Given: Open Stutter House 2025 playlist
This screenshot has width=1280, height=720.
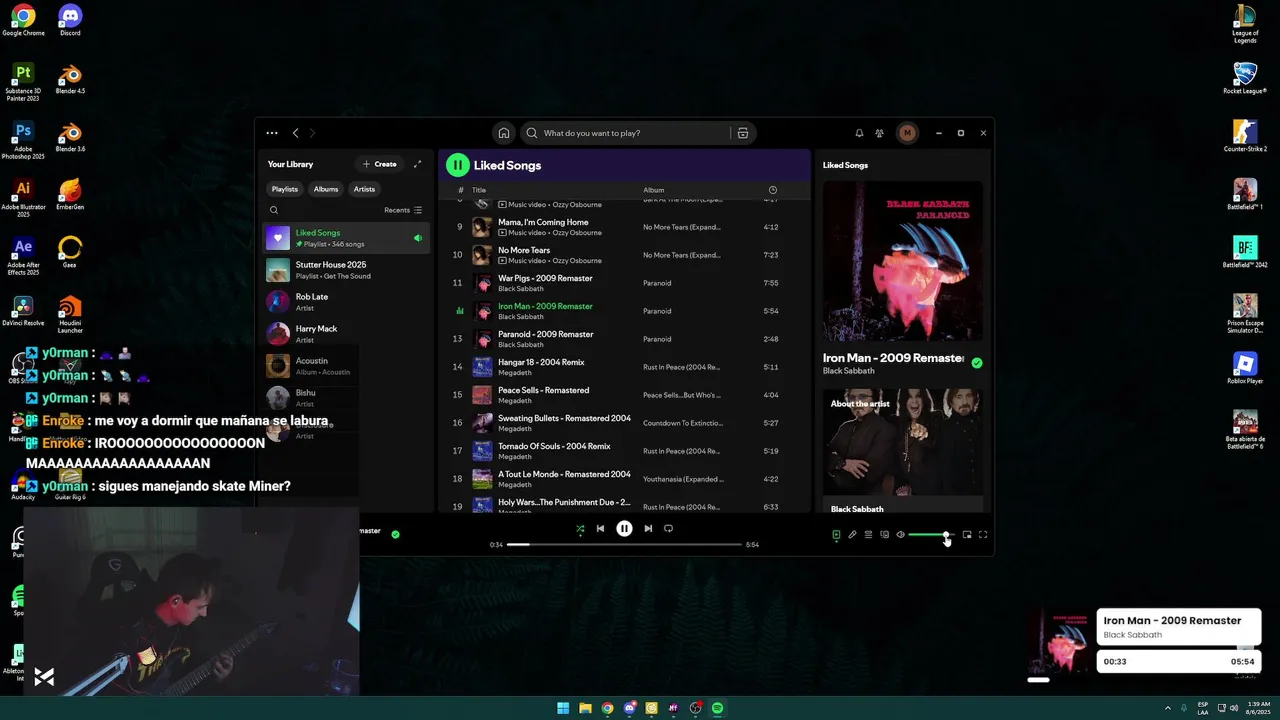Looking at the screenshot, I should (346, 270).
